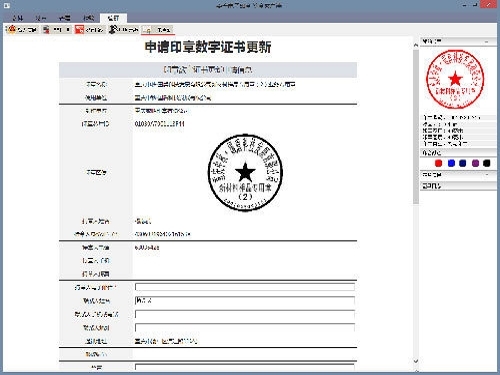Switch to the second ribbon tab
Viewport: 500px width, 375px height.
point(41,18)
